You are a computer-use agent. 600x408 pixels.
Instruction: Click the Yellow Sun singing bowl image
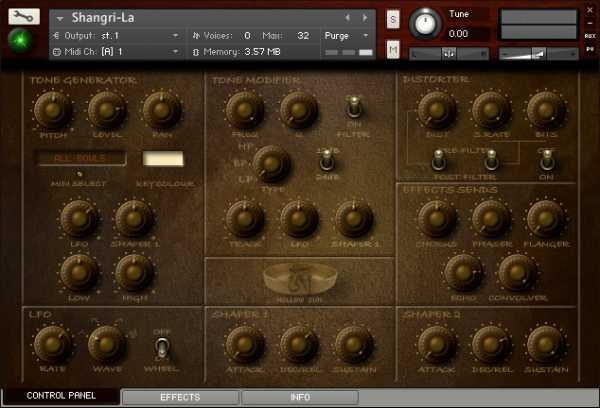pyautogui.click(x=300, y=280)
